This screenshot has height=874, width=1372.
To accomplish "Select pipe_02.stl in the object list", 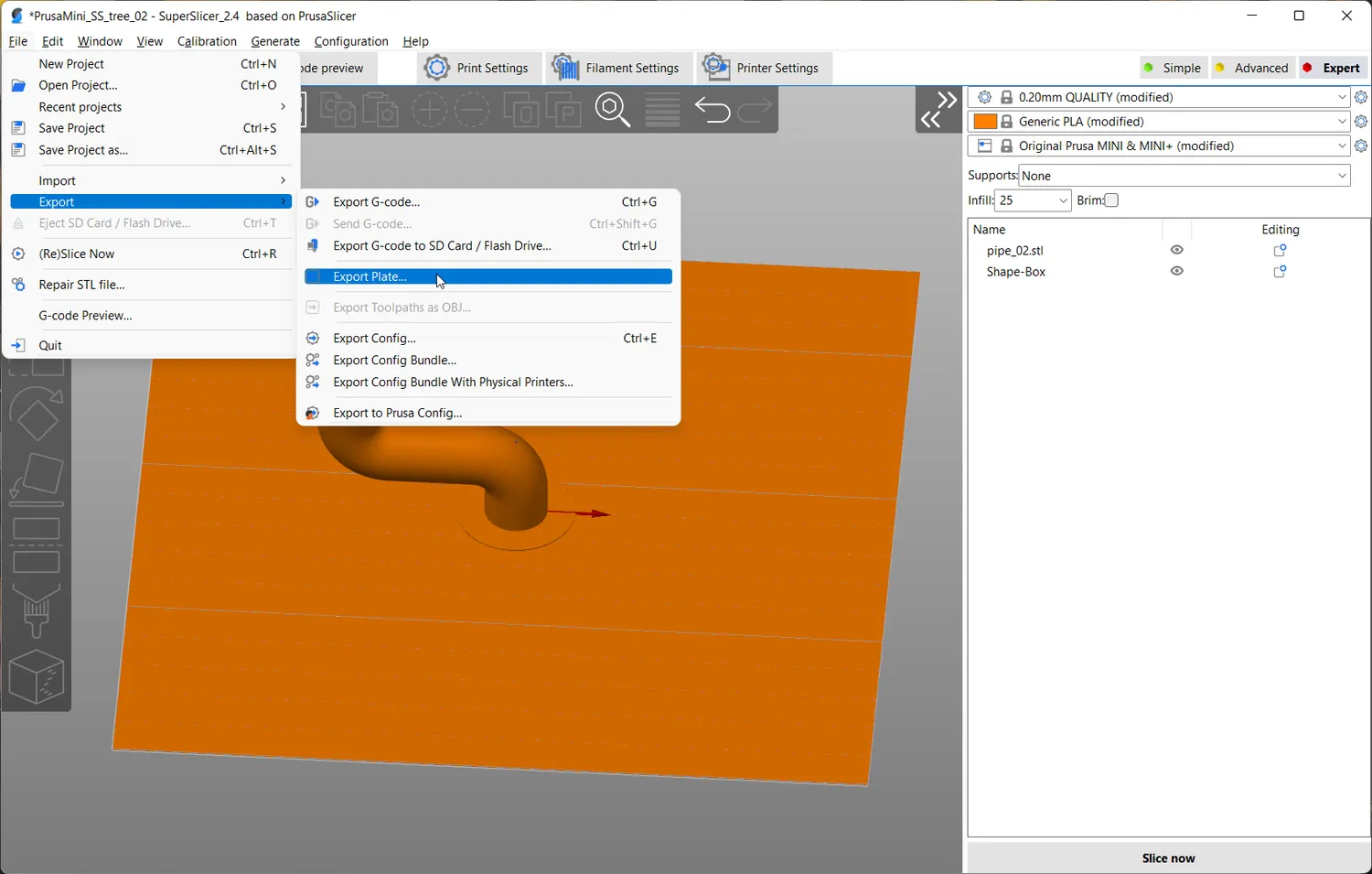I will coord(1014,251).
